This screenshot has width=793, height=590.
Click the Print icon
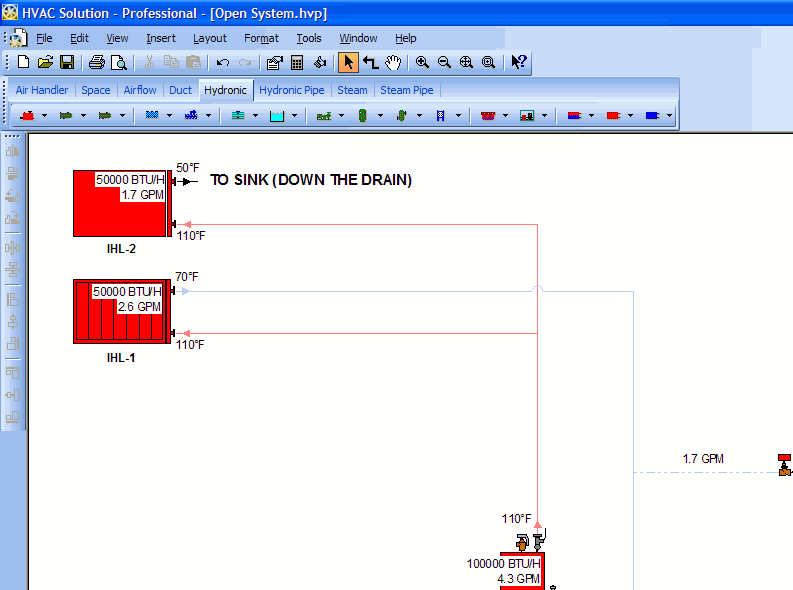click(97, 62)
